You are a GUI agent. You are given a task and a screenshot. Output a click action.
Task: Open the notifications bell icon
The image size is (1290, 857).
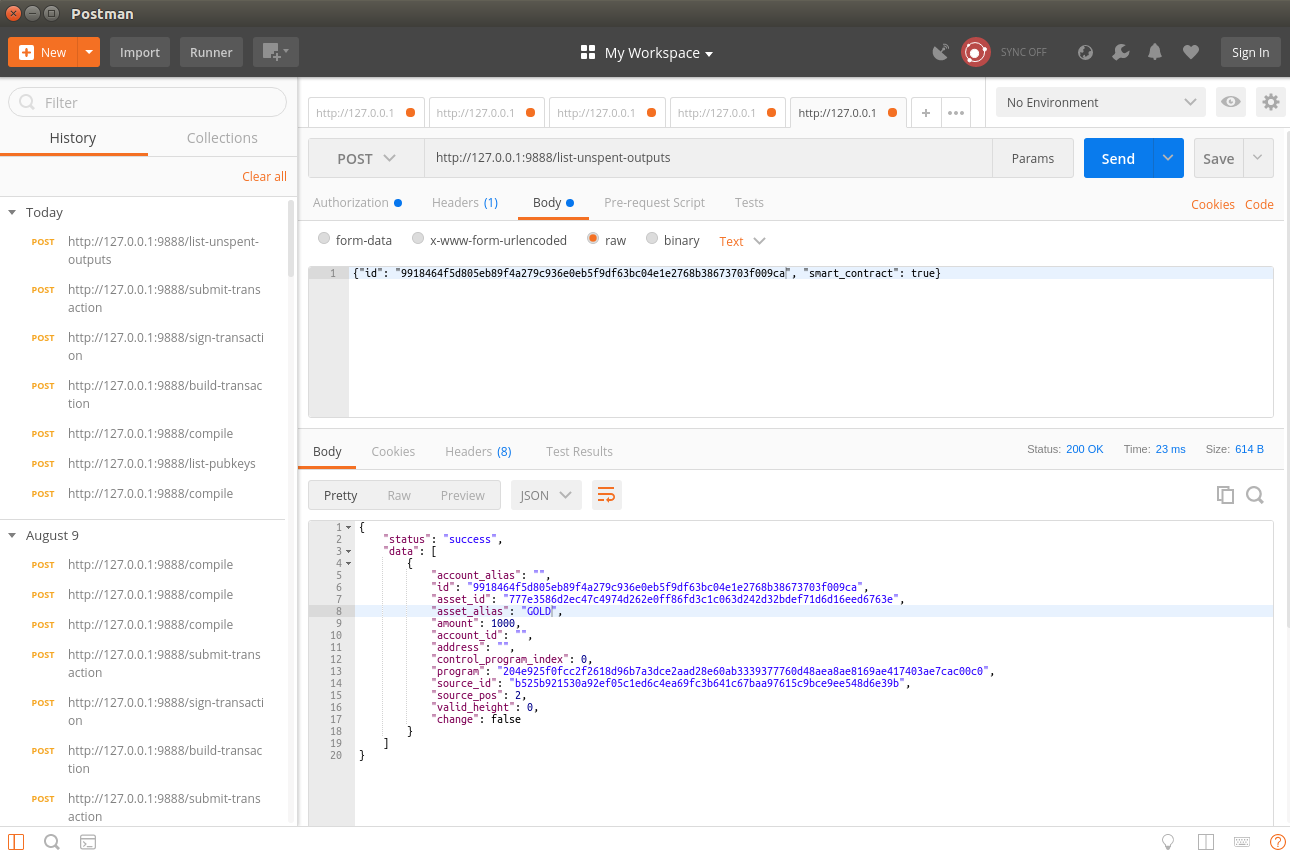pyautogui.click(x=1155, y=52)
